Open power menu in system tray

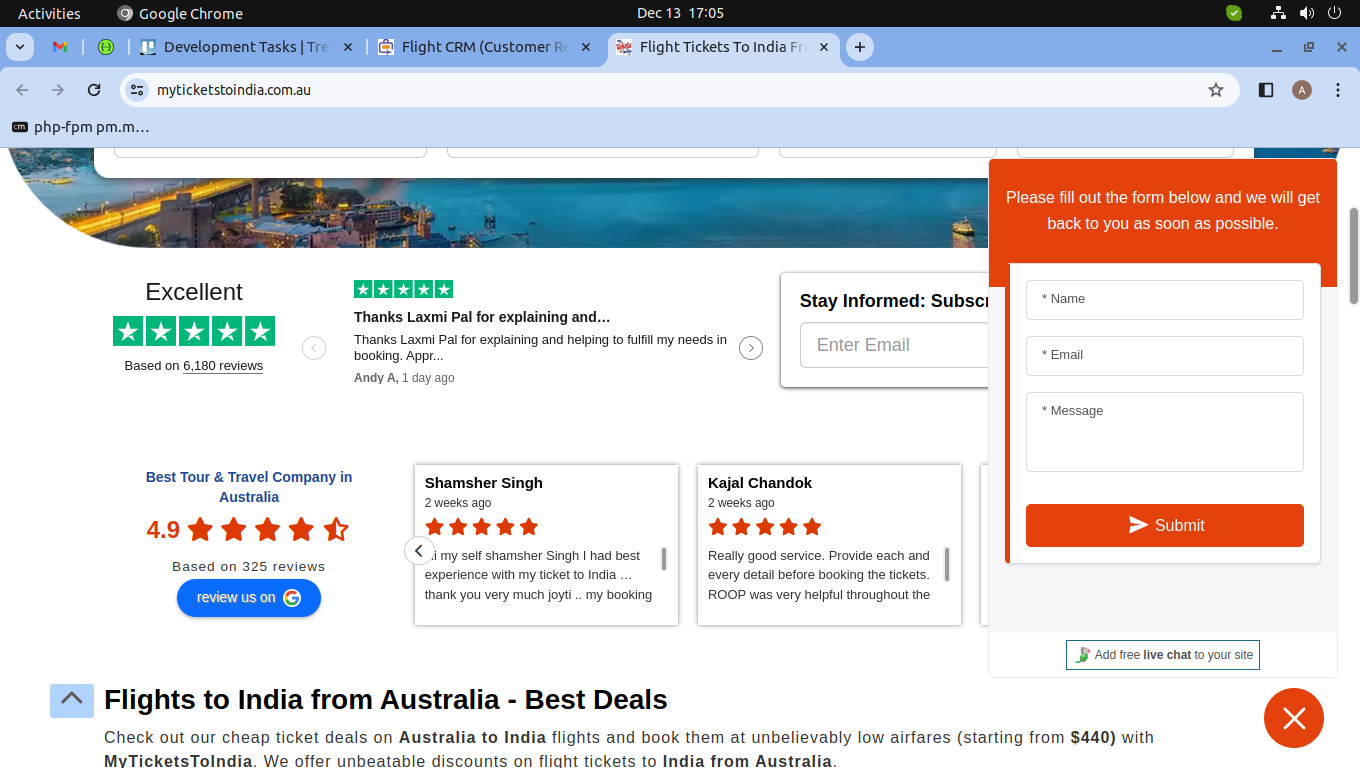pyautogui.click(x=1334, y=13)
